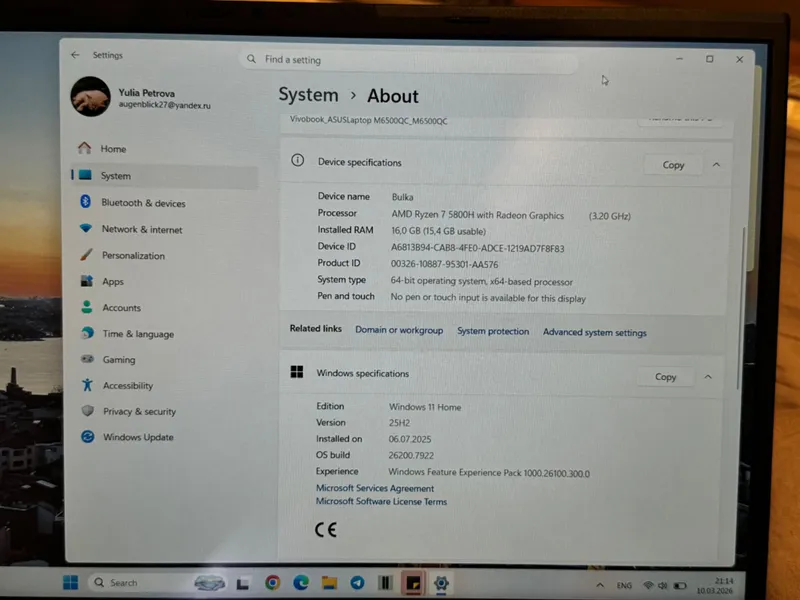Show hidden system tray icons
The width and height of the screenshot is (800, 600).
(x=600, y=585)
